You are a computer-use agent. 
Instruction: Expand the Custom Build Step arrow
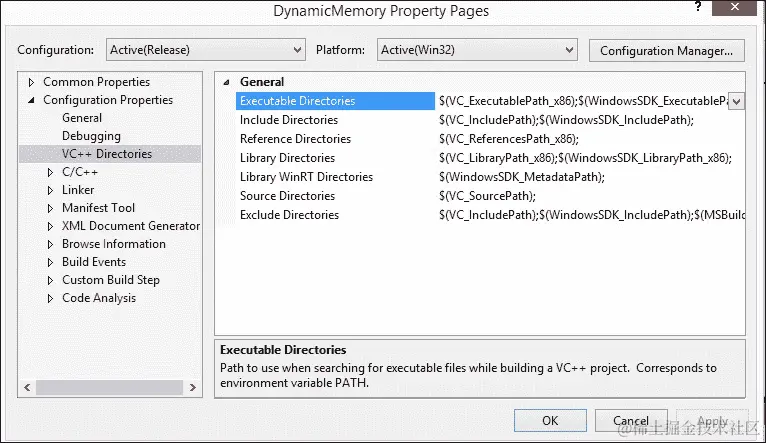click(50, 280)
